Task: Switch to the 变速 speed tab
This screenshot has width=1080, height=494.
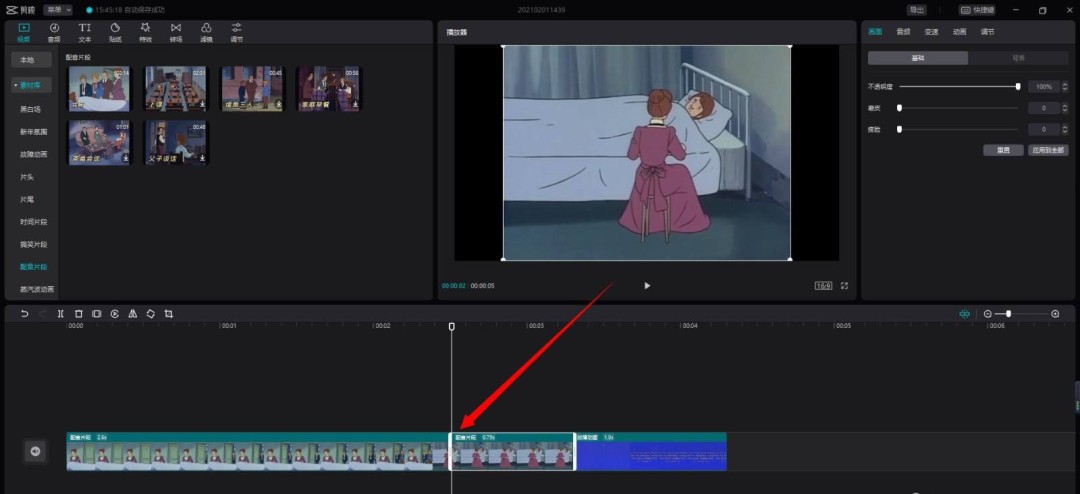Action: 931,32
